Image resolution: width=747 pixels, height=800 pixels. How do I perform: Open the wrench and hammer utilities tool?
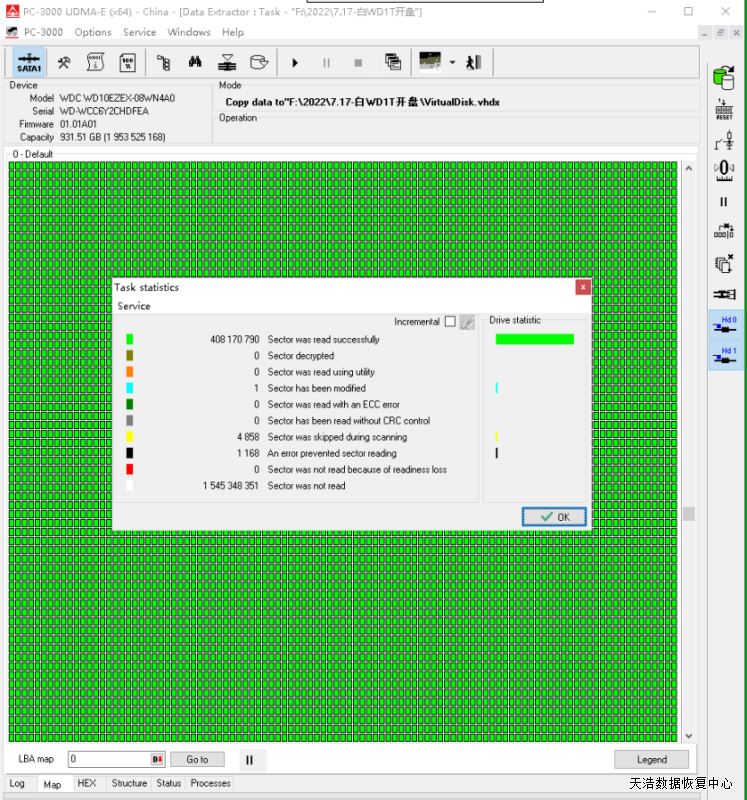pos(63,63)
